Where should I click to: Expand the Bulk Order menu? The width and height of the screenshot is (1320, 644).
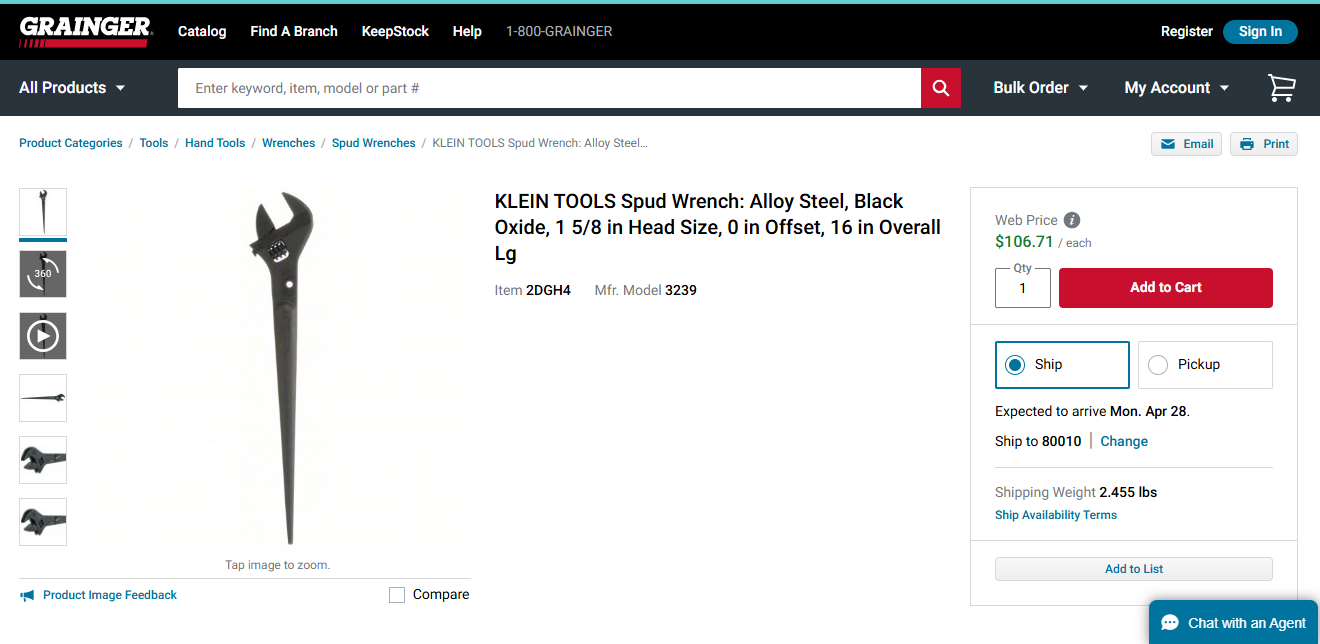click(x=1040, y=88)
